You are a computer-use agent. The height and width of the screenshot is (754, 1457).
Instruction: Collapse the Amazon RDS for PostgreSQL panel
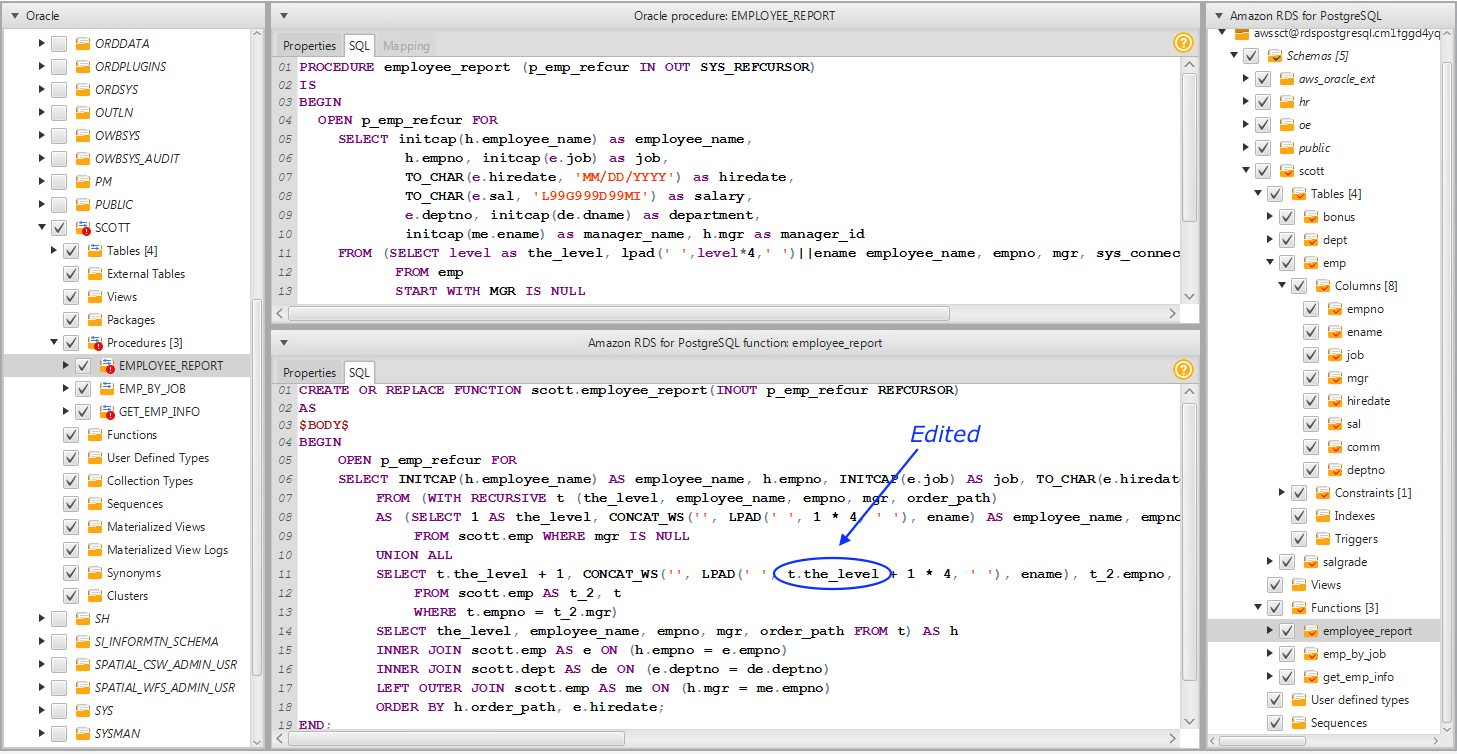pos(1218,16)
